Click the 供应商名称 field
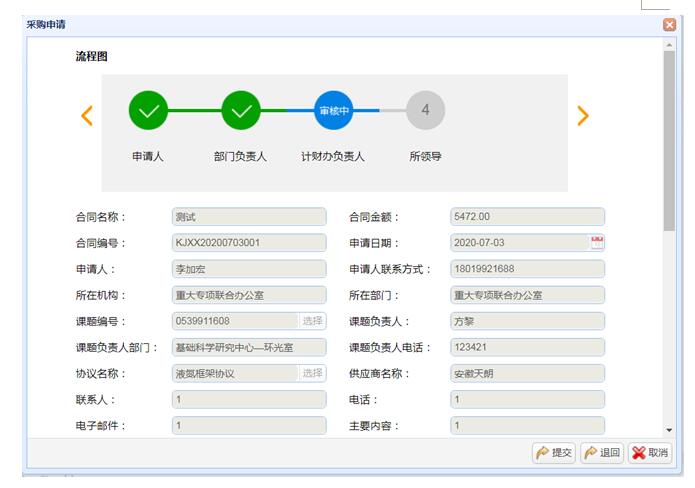 tap(527, 373)
